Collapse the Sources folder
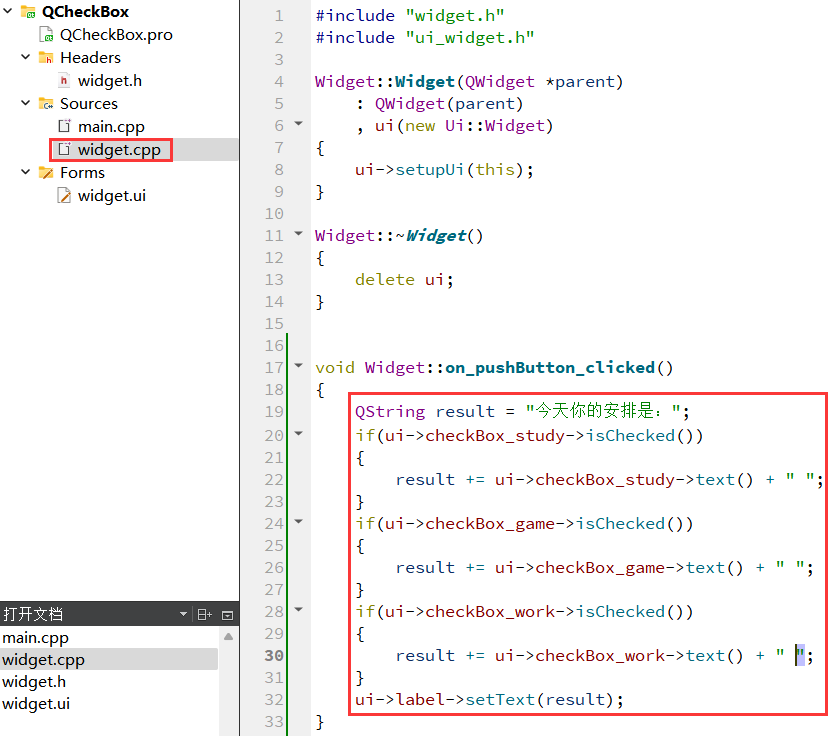 coord(25,103)
